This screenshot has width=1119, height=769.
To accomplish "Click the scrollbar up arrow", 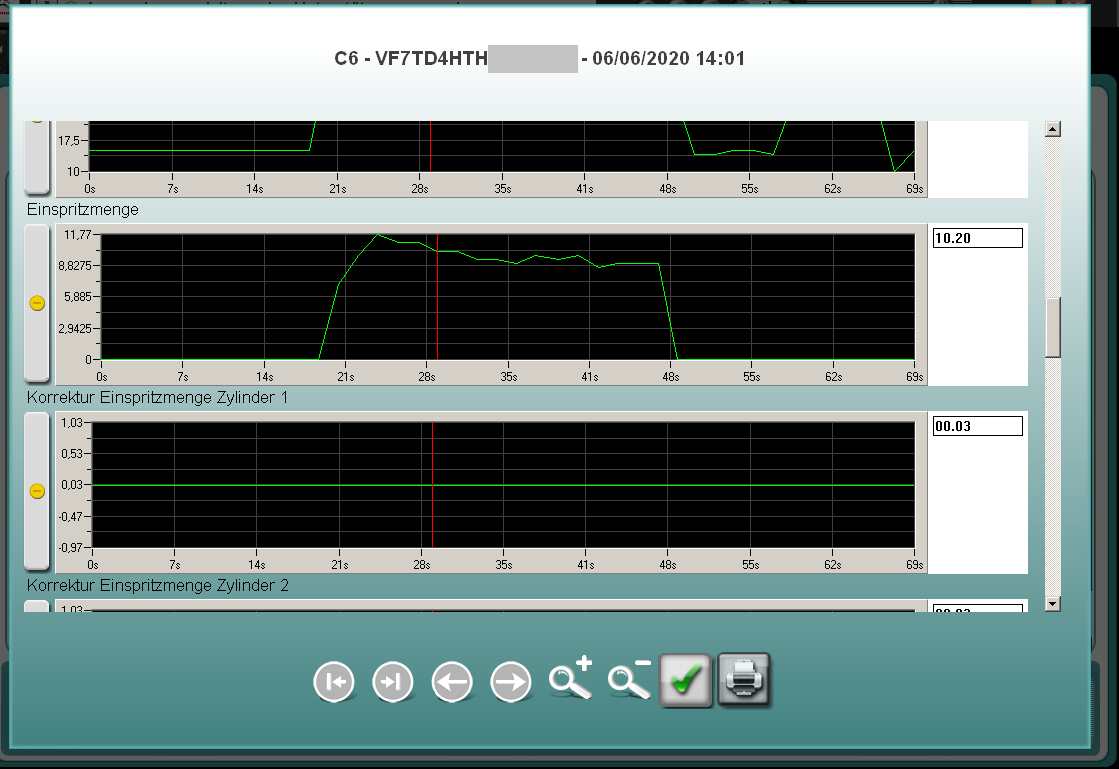I will pos(1053,129).
